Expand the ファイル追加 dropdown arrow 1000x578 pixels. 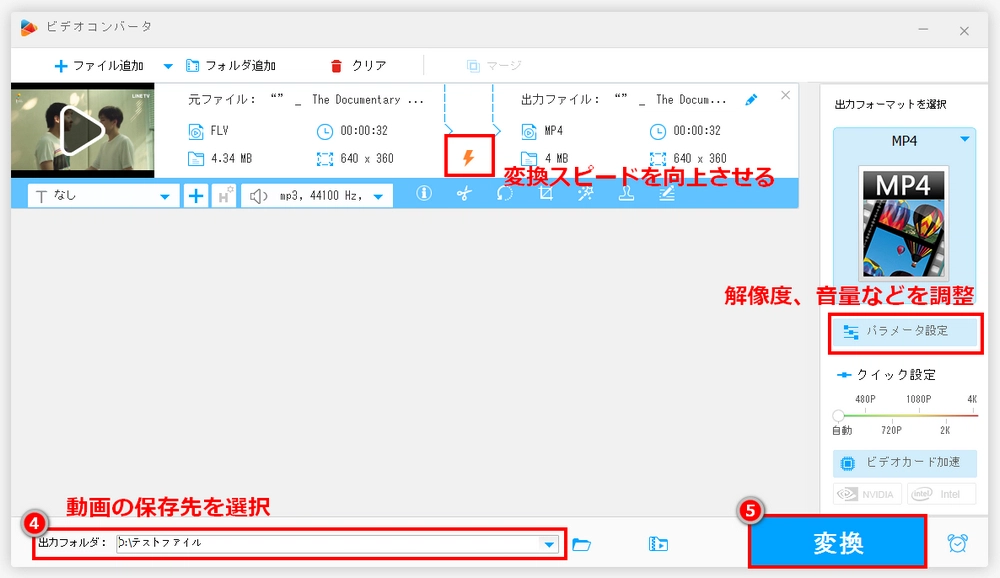168,66
